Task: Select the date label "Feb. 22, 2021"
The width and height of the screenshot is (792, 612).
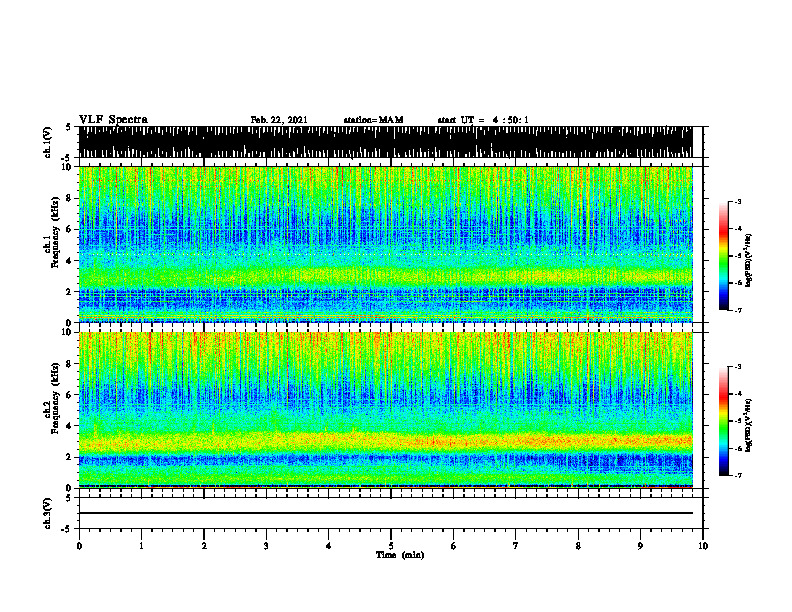Action: click(279, 120)
